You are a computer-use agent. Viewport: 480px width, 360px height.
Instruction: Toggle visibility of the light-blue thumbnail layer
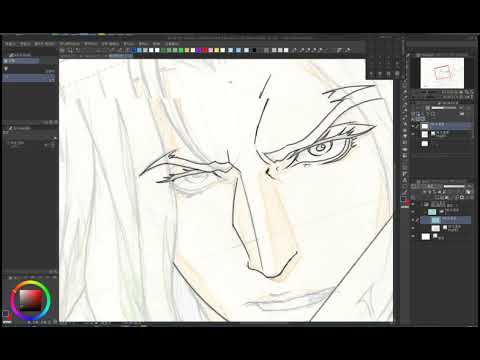(x=413, y=212)
